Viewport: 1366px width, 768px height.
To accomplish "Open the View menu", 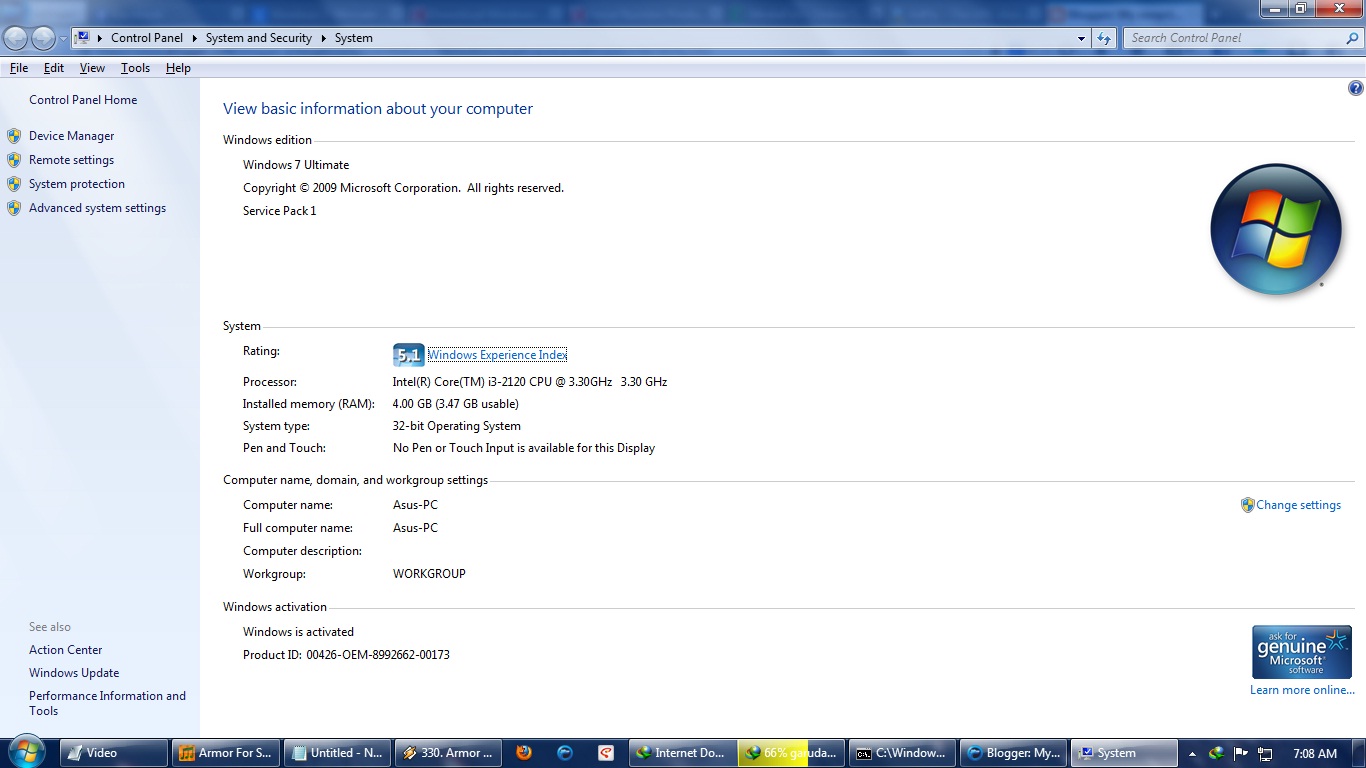I will tap(92, 68).
